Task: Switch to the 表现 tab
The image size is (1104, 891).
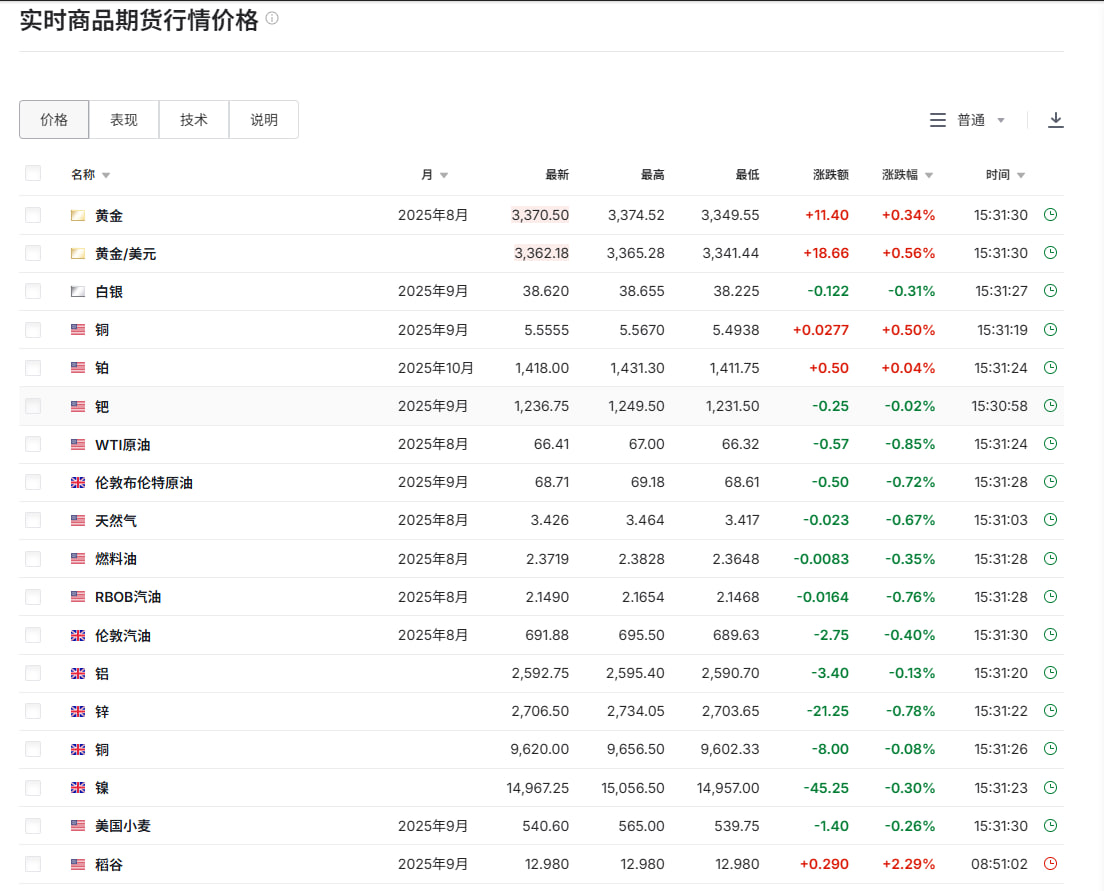Action: point(124,120)
